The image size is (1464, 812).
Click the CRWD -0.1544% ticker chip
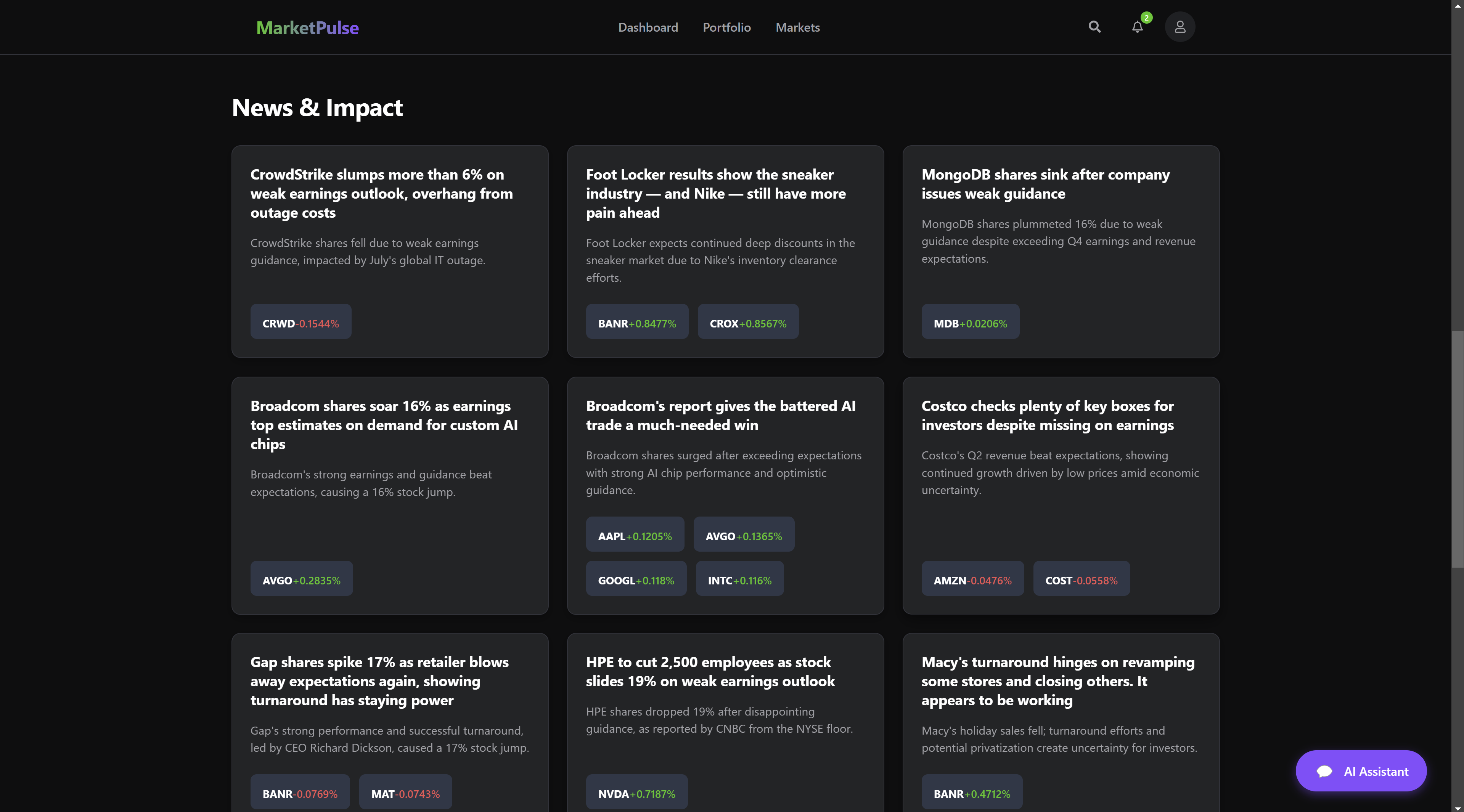[x=301, y=323]
